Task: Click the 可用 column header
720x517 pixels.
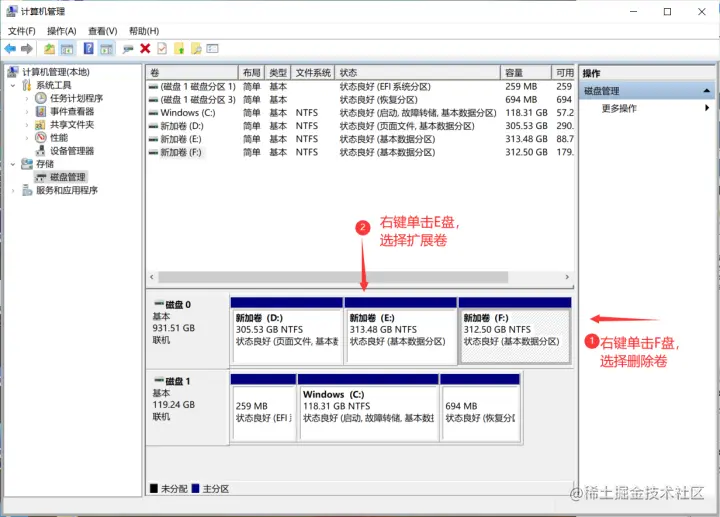Action: coord(563,73)
